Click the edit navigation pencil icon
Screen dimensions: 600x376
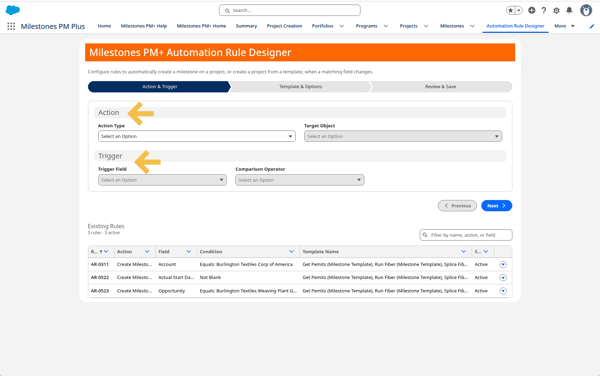pos(592,26)
